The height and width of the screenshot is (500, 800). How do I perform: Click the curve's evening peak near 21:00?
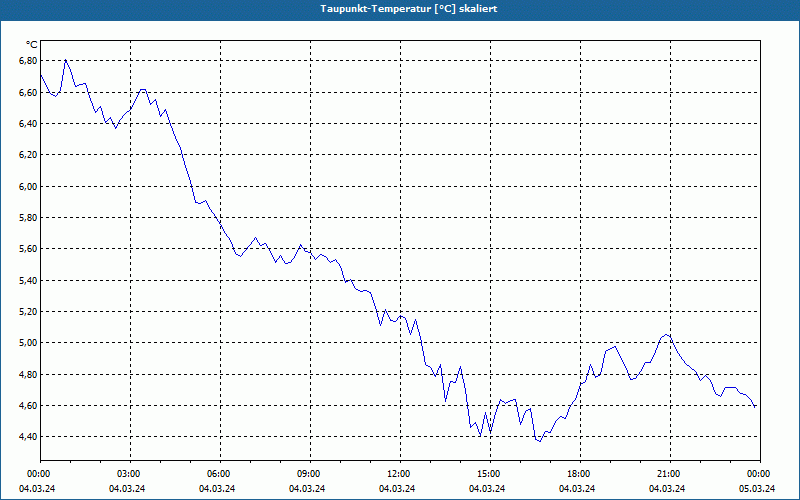[666, 335]
